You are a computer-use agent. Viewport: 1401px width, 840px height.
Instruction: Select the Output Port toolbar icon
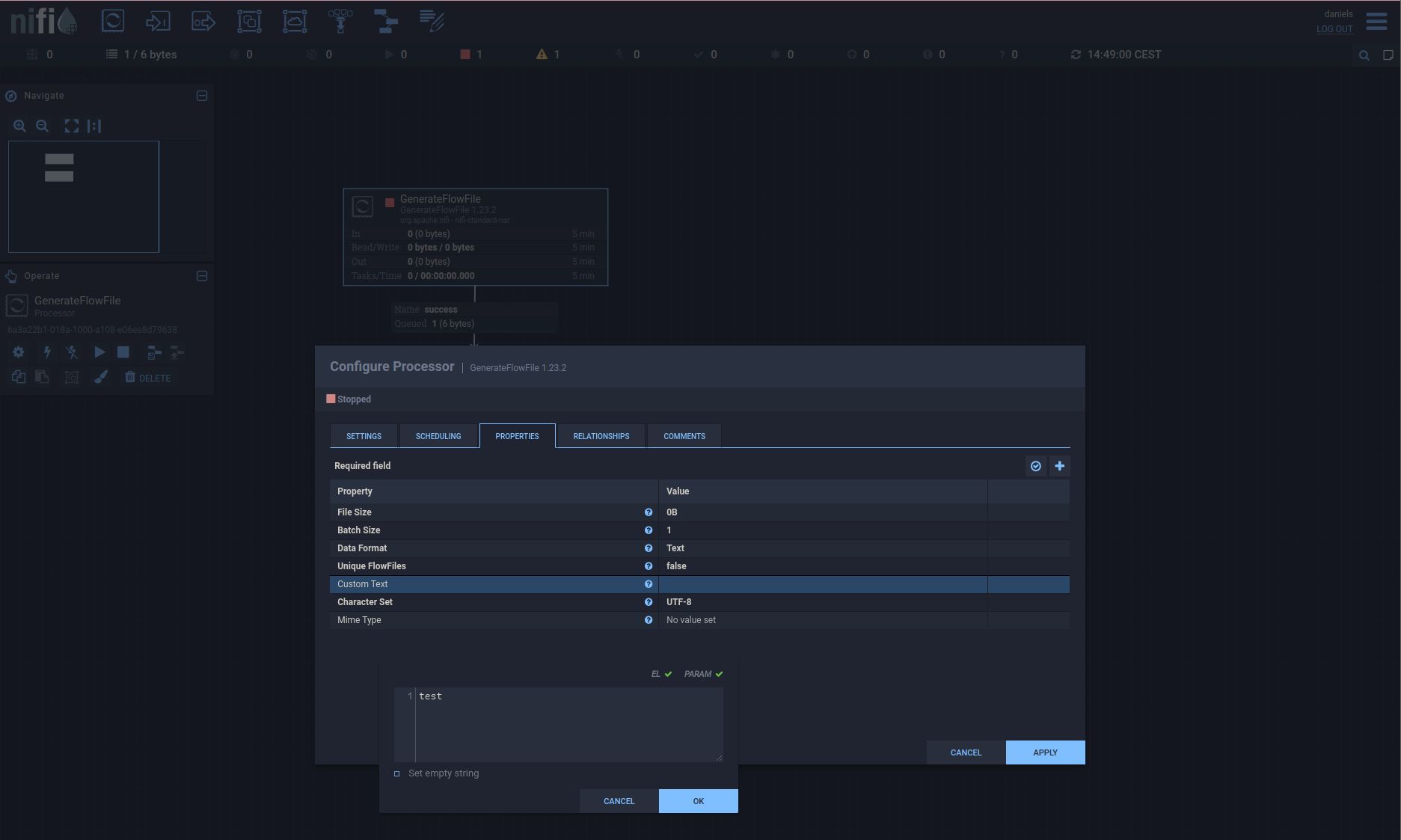tap(203, 20)
